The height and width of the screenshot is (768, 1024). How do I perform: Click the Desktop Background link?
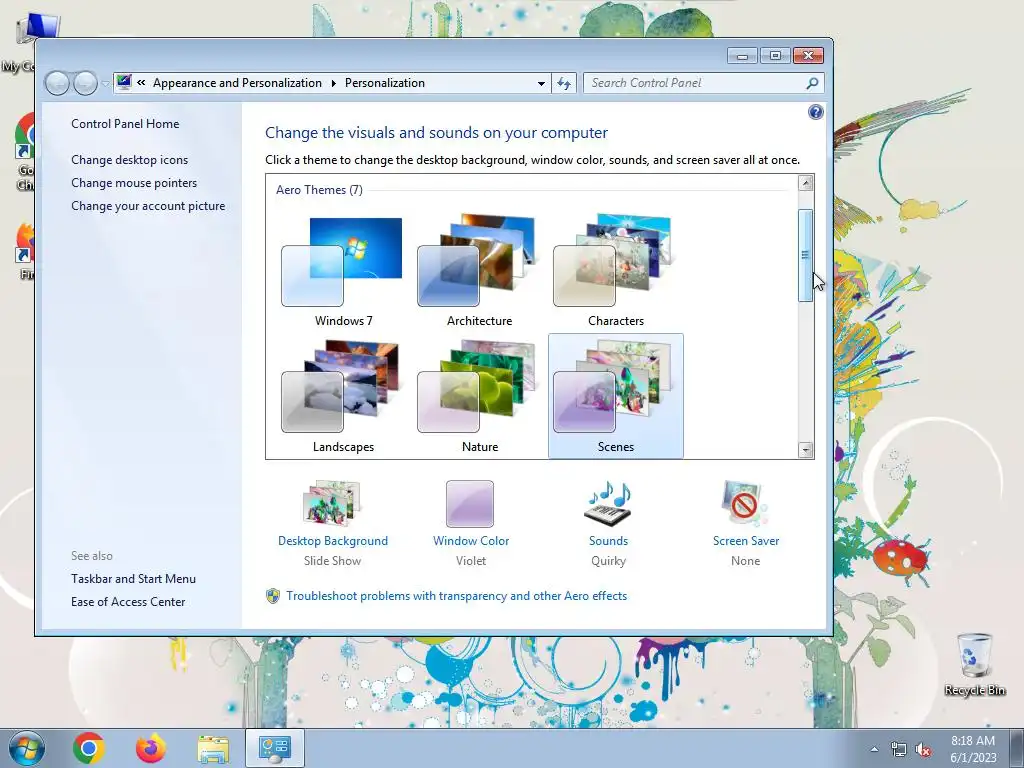point(332,541)
